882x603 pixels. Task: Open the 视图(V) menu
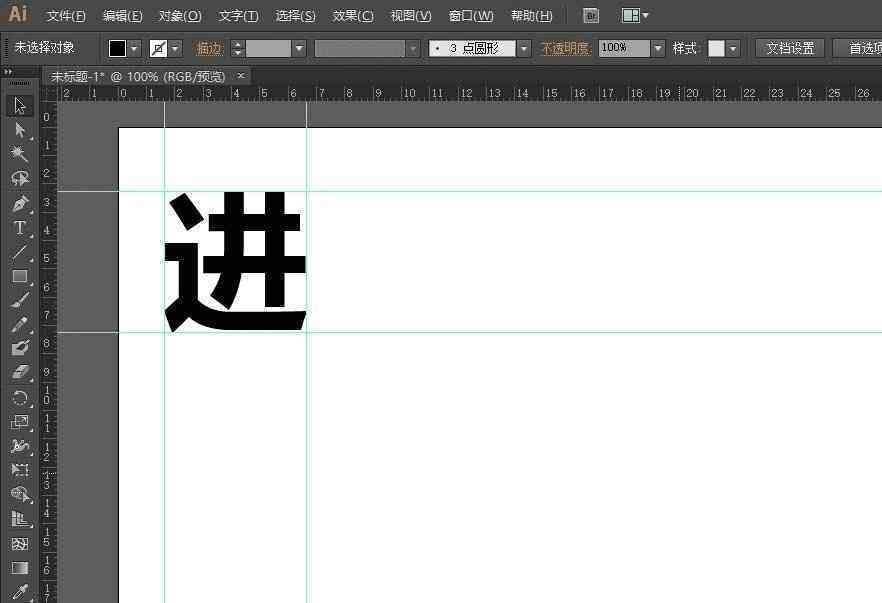(x=411, y=16)
